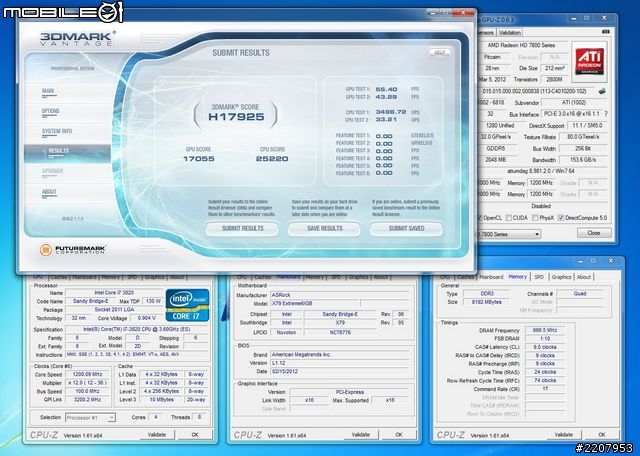Screen dimensions: 640x456
Task: Click the CPU Test 1 value 3498.72
Action: (391, 112)
